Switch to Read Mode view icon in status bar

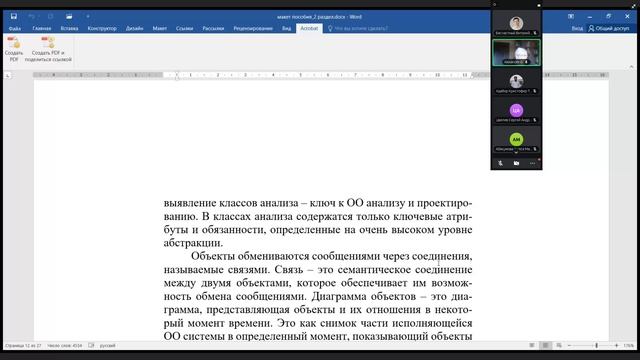click(x=531, y=346)
